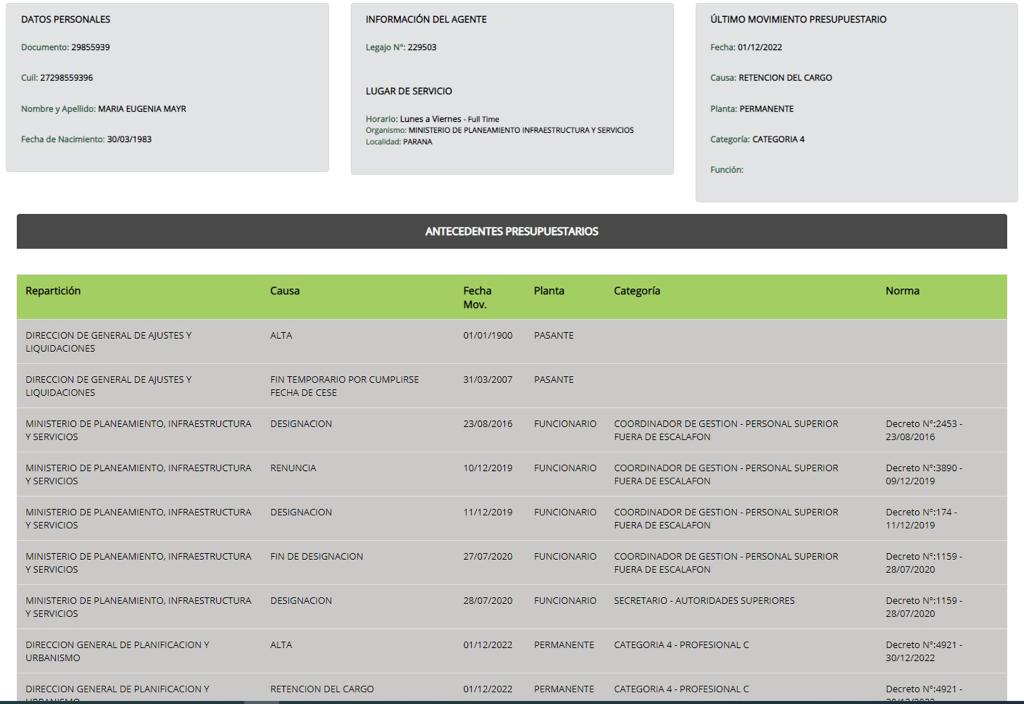Click the Causa column header

(284, 291)
